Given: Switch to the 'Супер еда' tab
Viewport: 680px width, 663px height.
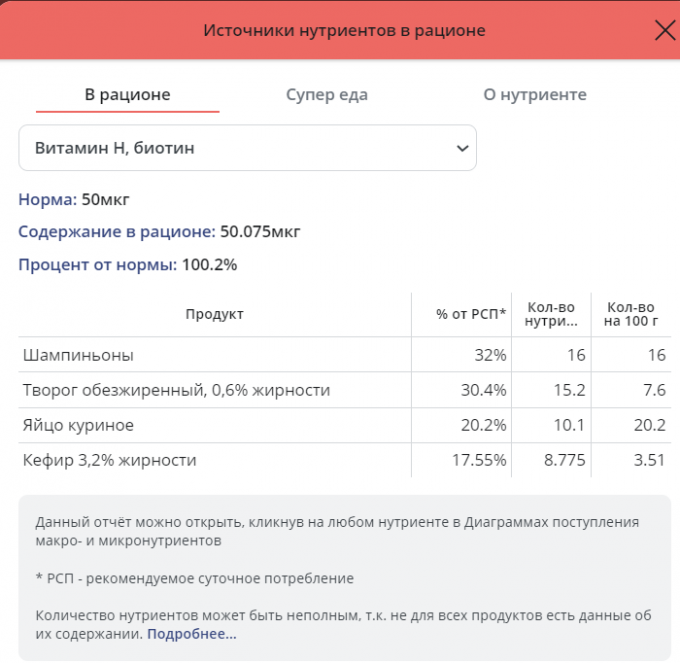Looking at the screenshot, I should pyautogui.click(x=326, y=95).
